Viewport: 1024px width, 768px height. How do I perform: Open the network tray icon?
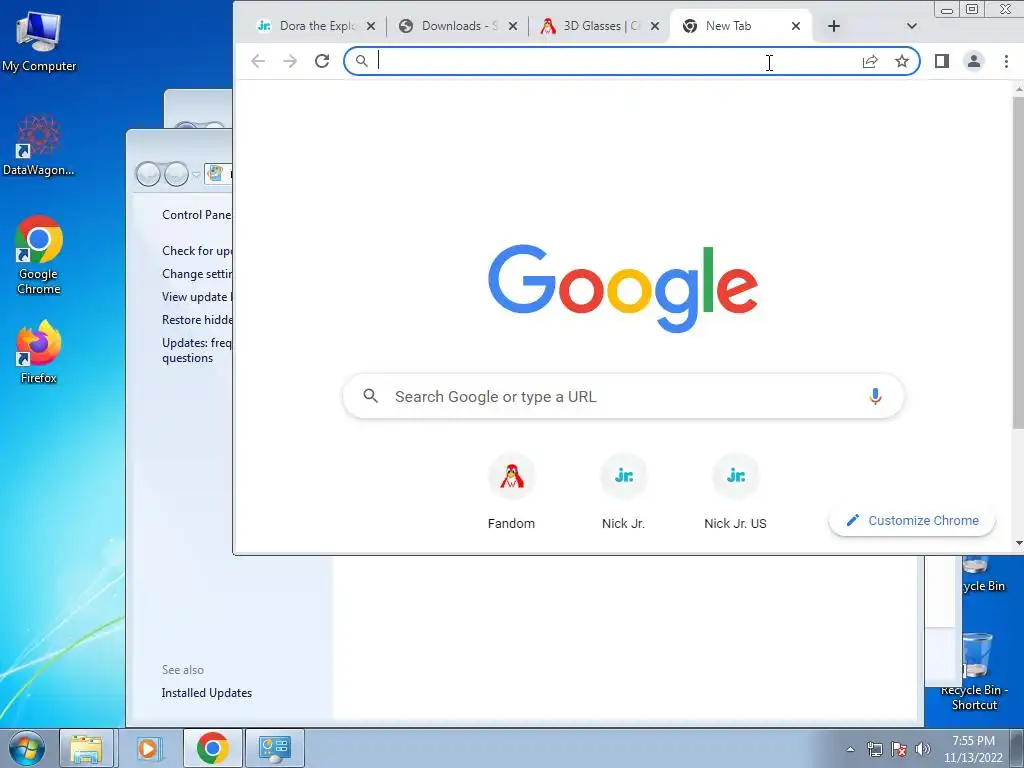coord(874,749)
